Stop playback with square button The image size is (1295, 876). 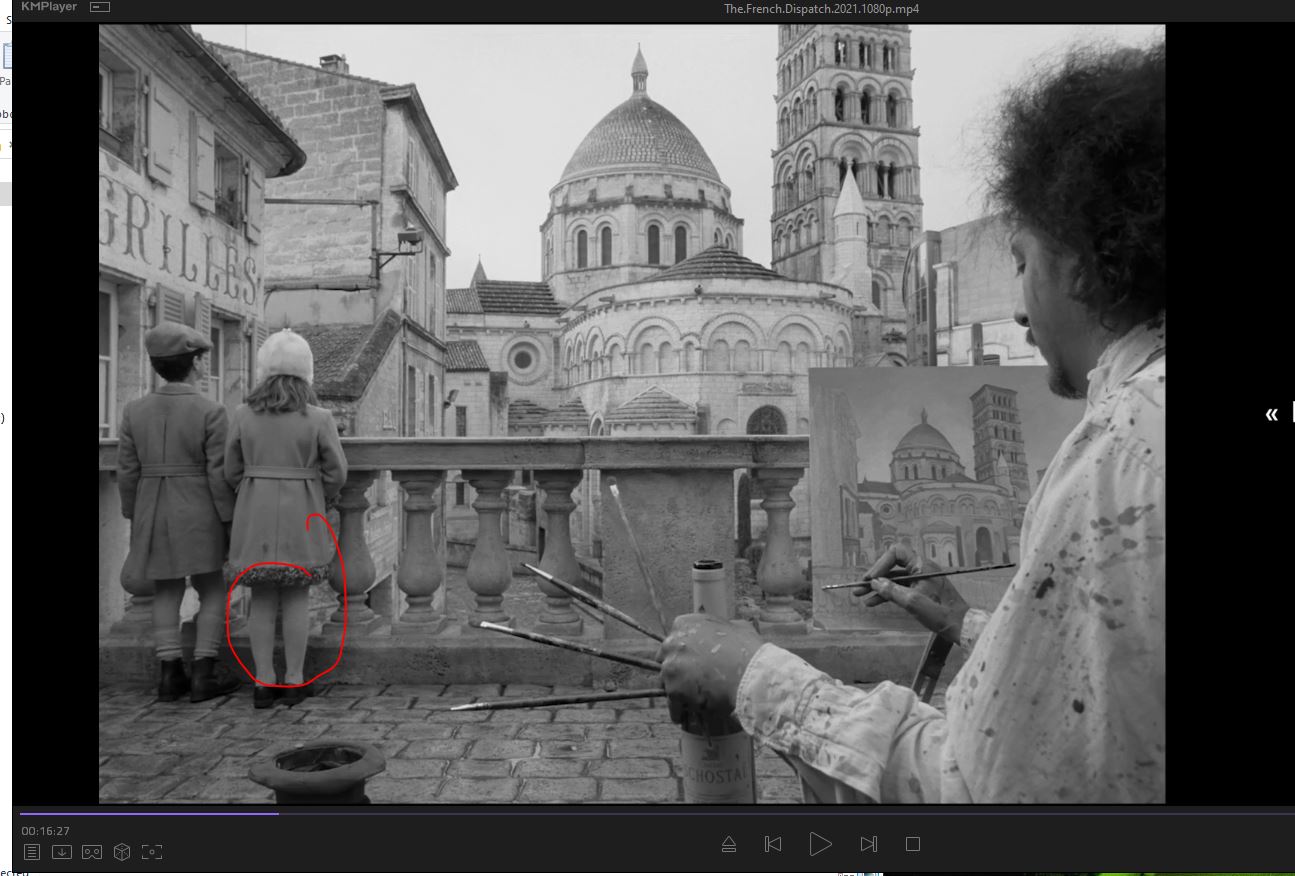[x=912, y=844]
